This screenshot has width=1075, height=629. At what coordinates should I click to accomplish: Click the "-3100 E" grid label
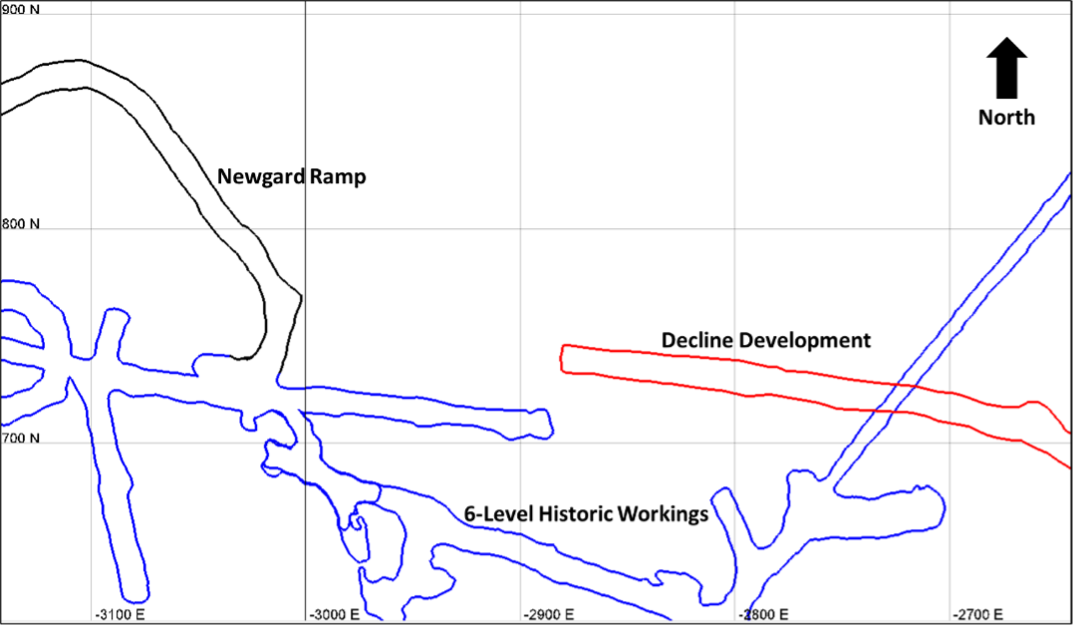tap(120, 614)
